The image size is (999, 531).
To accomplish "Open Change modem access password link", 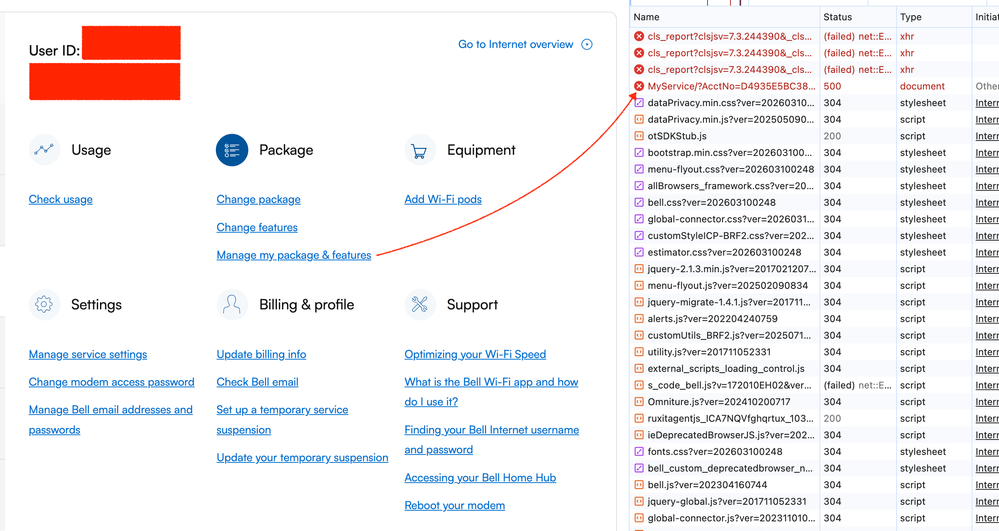I will (111, 382).
